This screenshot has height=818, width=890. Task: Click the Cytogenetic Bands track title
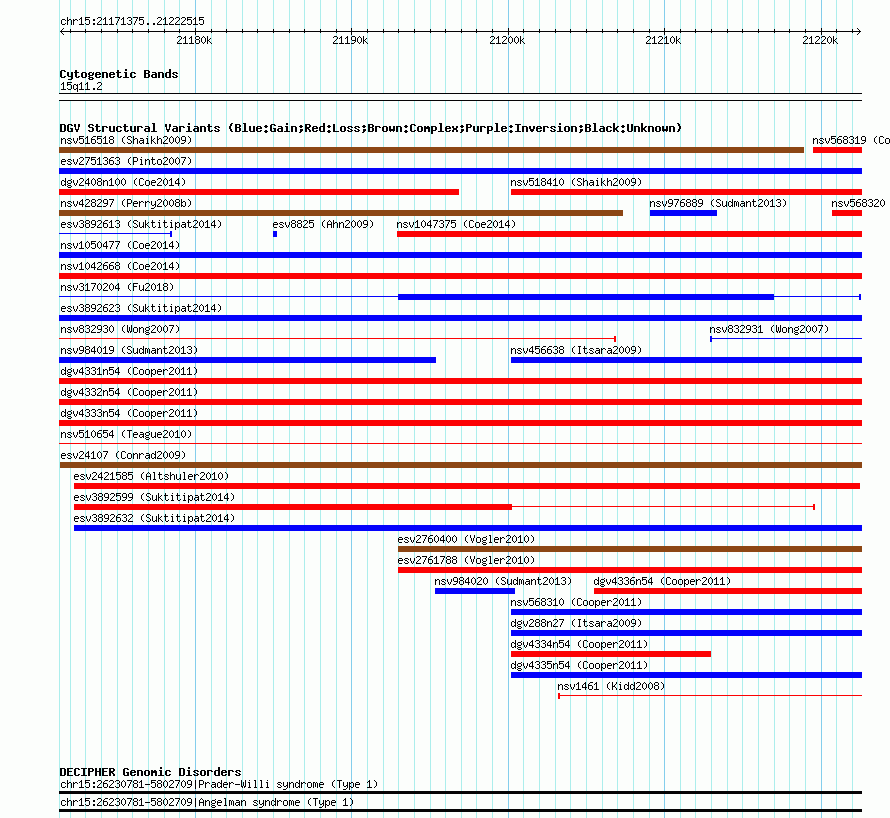coord(119,74)
